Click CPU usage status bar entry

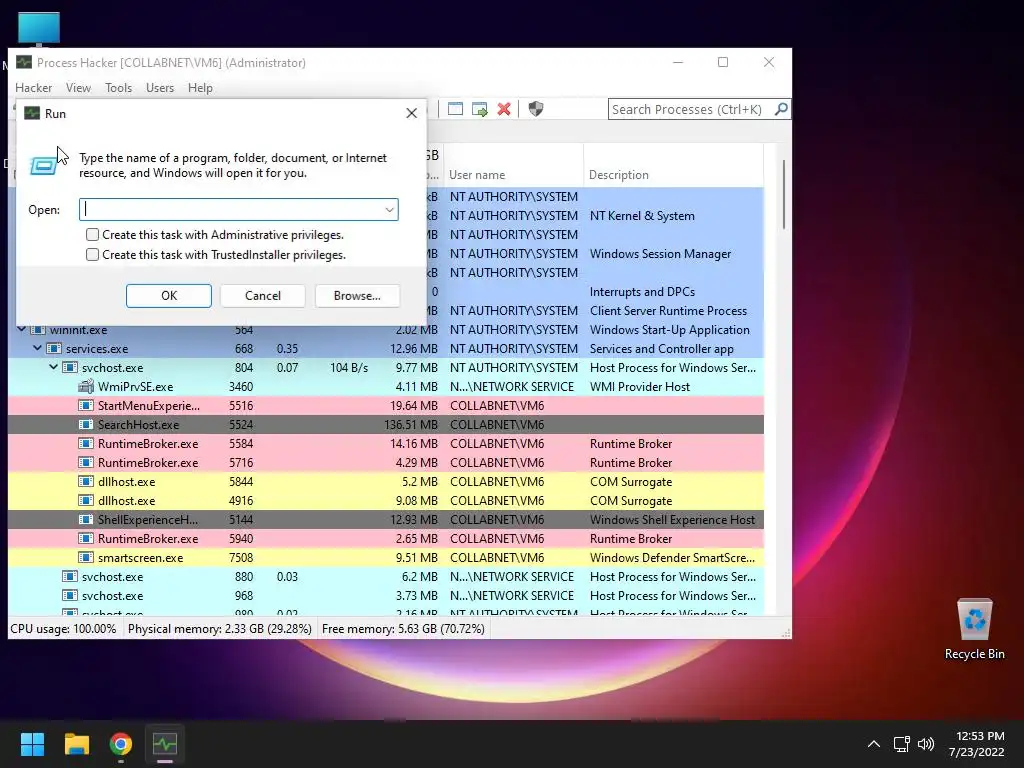(x=63, y=629)
